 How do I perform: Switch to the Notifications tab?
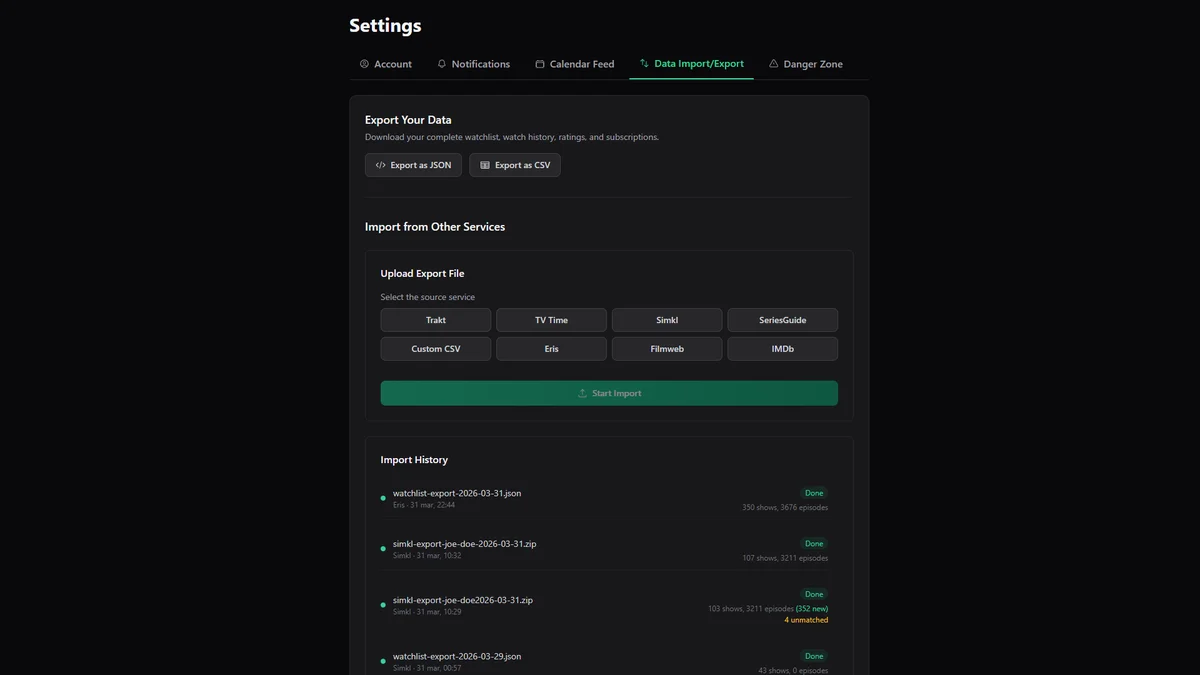click(x=480, y=64)
